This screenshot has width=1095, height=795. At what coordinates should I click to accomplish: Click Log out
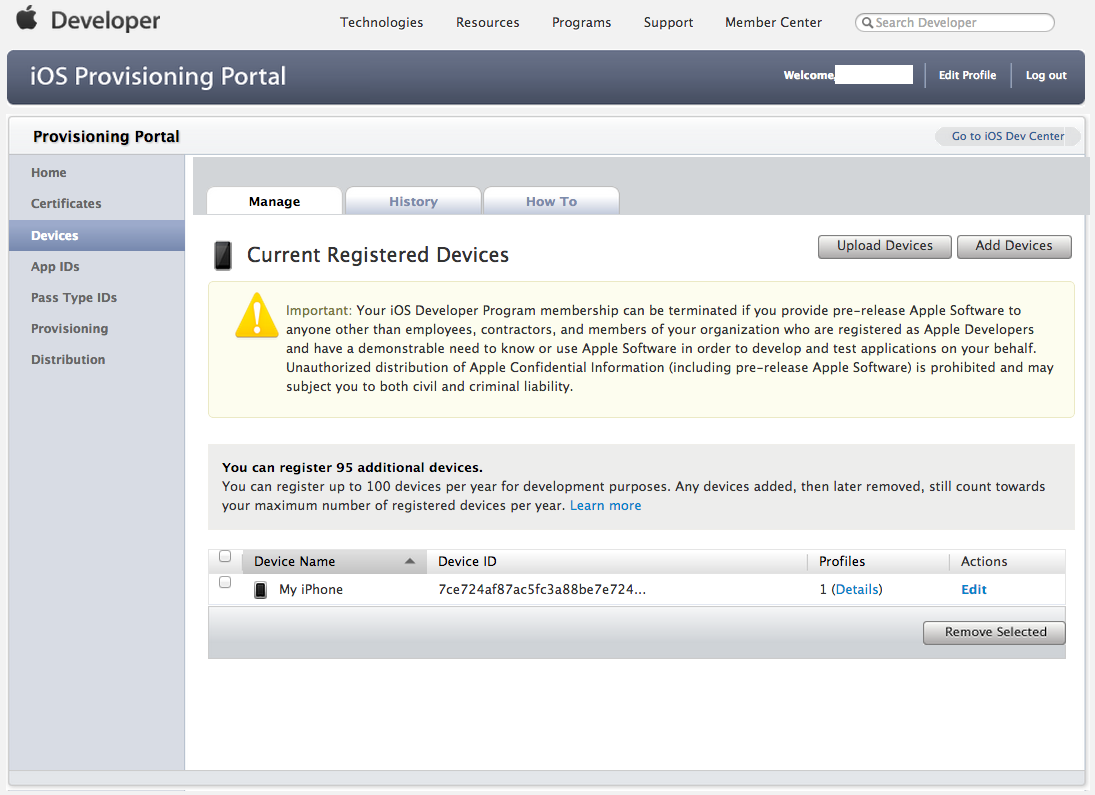click(1046, 75)
